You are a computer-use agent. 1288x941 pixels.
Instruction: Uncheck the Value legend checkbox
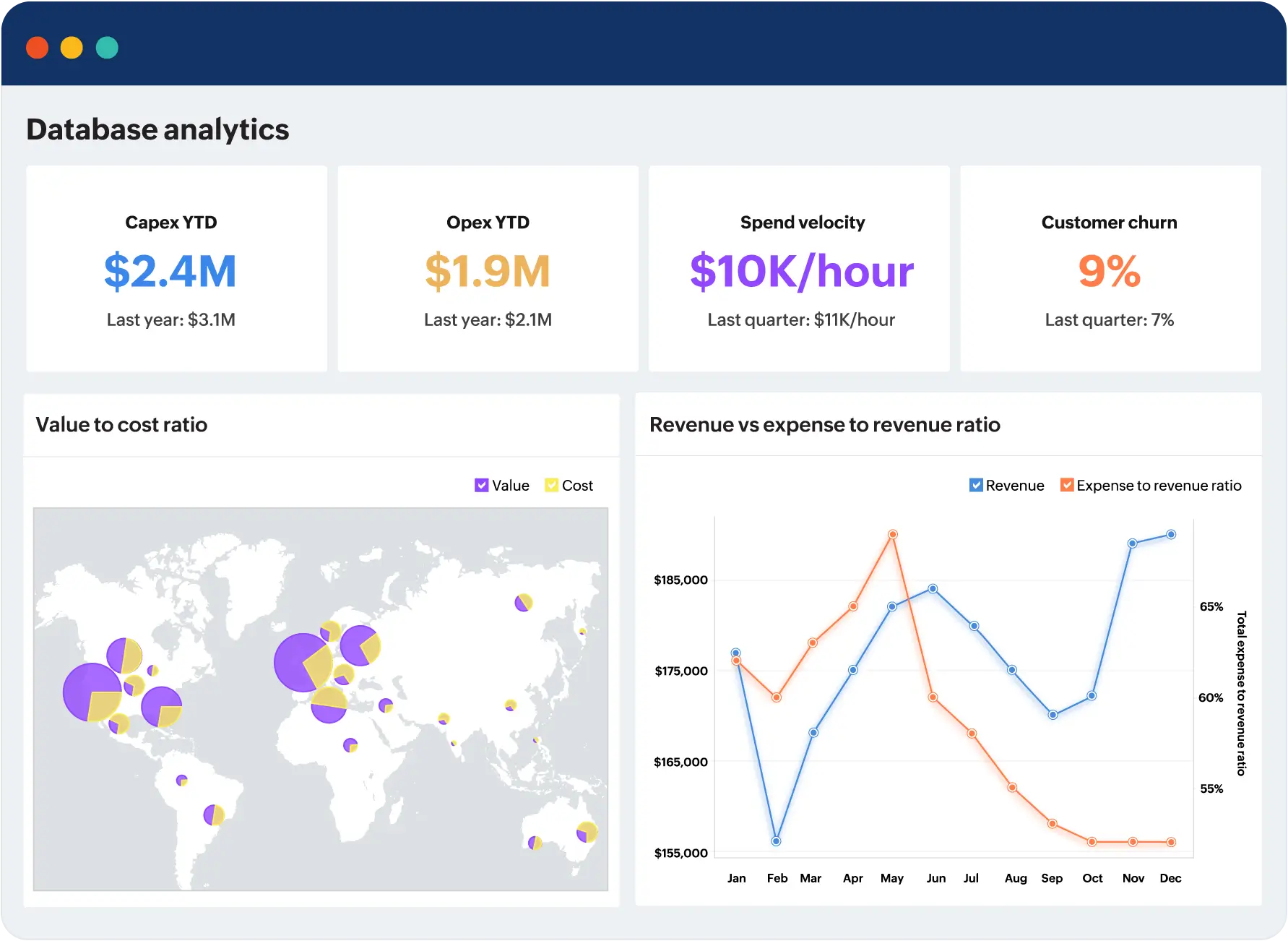point(481,485)
